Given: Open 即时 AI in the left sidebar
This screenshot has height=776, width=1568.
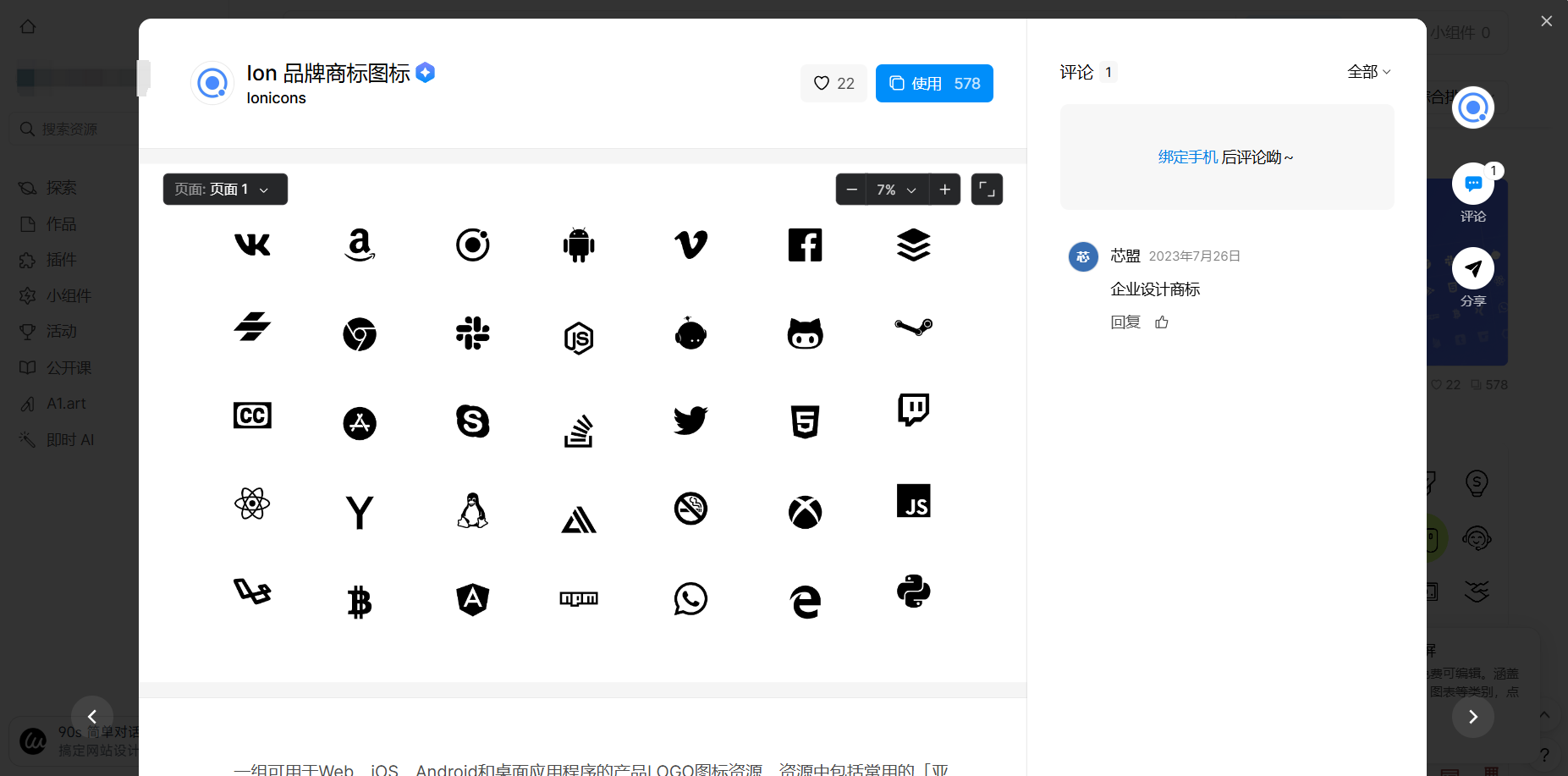Looking at the screenshot, I should (70, 440).
